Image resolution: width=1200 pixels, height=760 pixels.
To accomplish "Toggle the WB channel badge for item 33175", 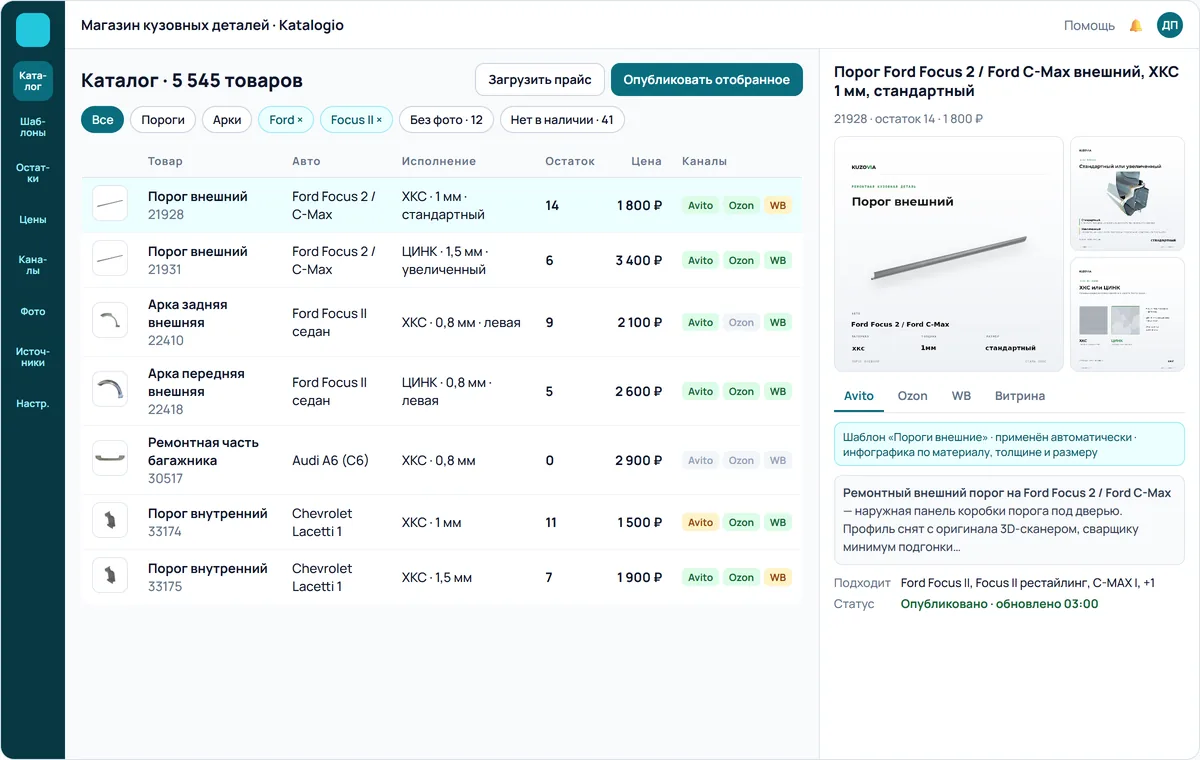I will pos(778,577).
